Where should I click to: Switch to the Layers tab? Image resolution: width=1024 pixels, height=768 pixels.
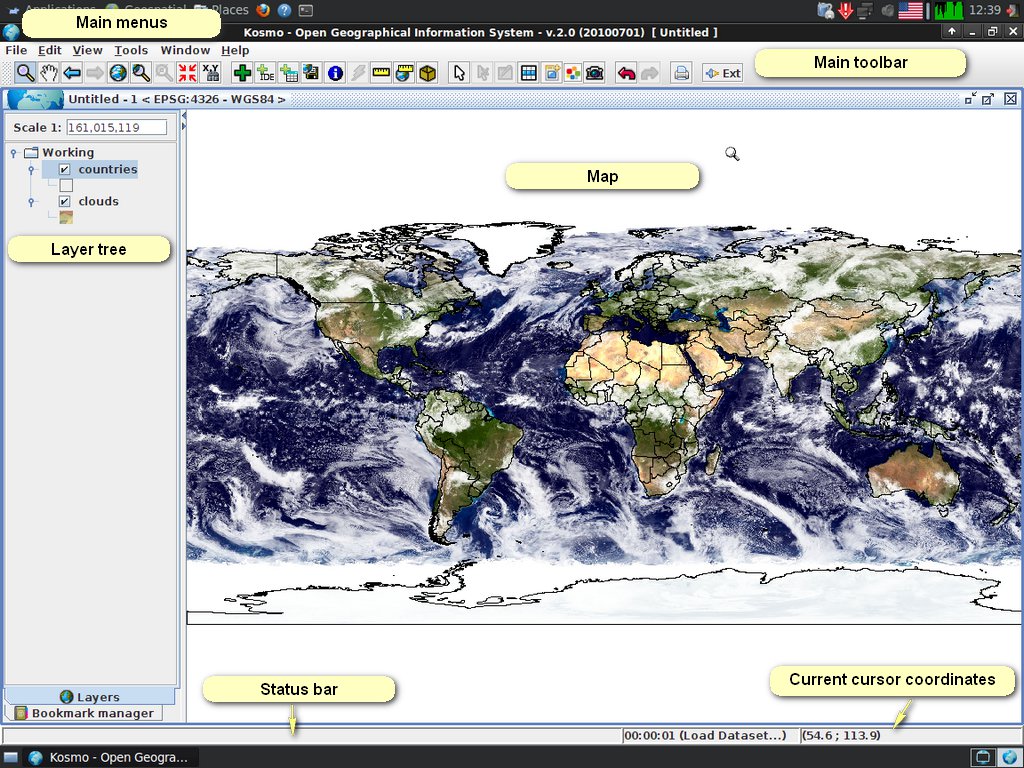click(89, 697)
